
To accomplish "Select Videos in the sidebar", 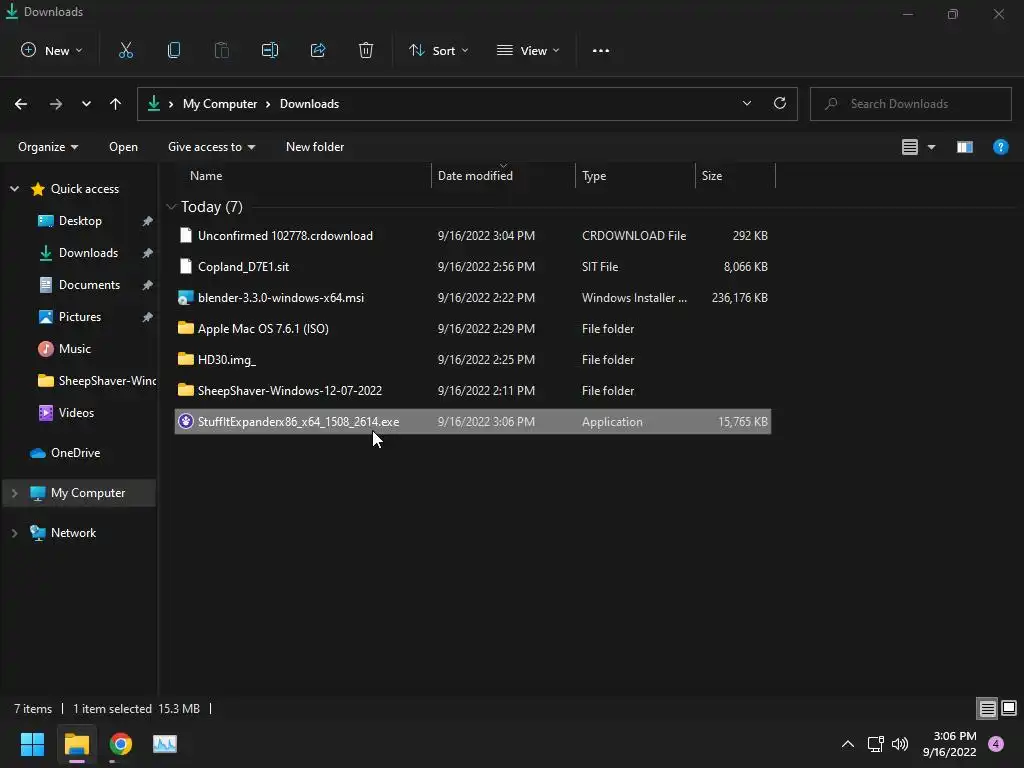I will (76, 413).
